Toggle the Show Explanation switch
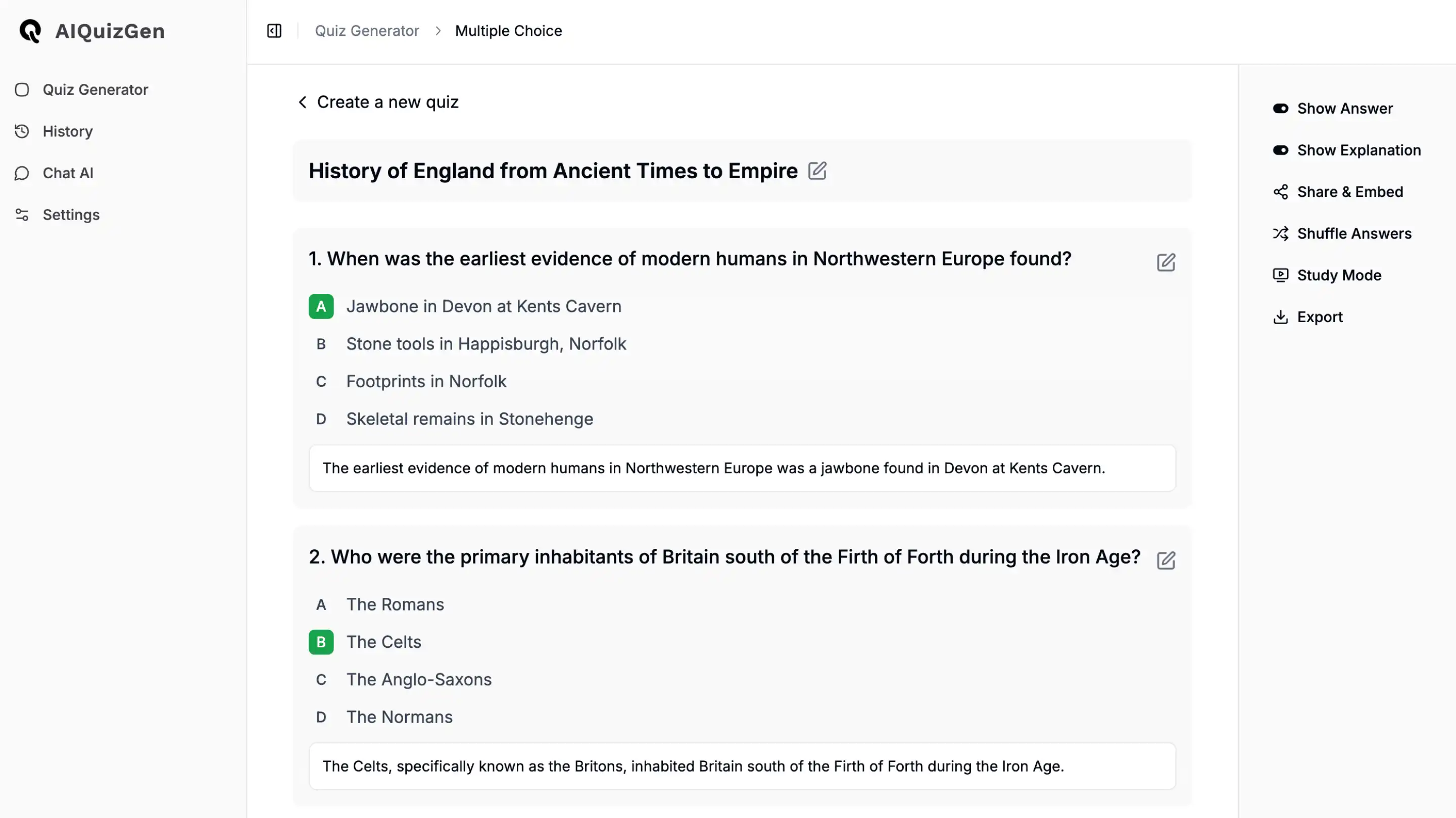Viewport: 1456px width, 818px height. [1281, 150]
